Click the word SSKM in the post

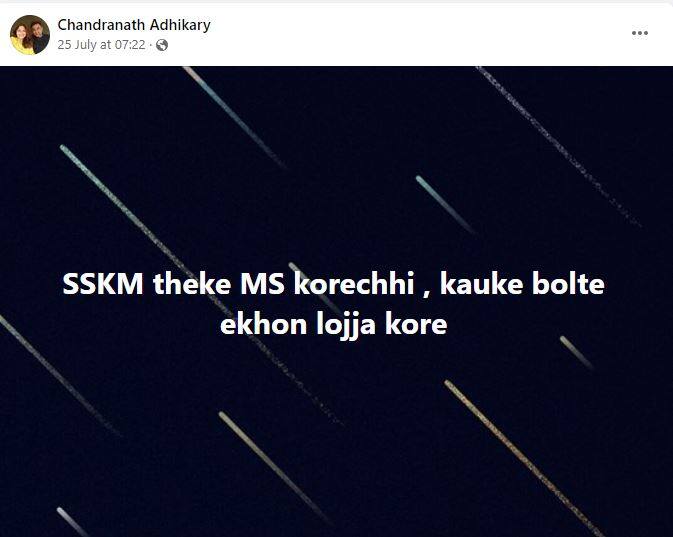103,284
